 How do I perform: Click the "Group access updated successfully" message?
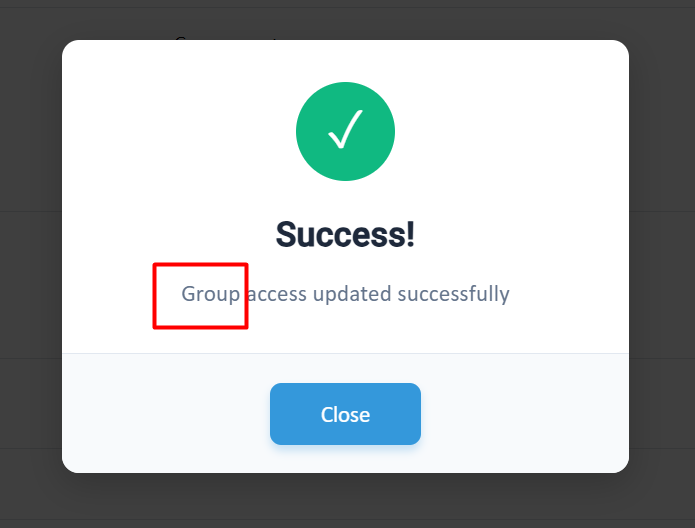pyautogui.click(x=345, y=294)
